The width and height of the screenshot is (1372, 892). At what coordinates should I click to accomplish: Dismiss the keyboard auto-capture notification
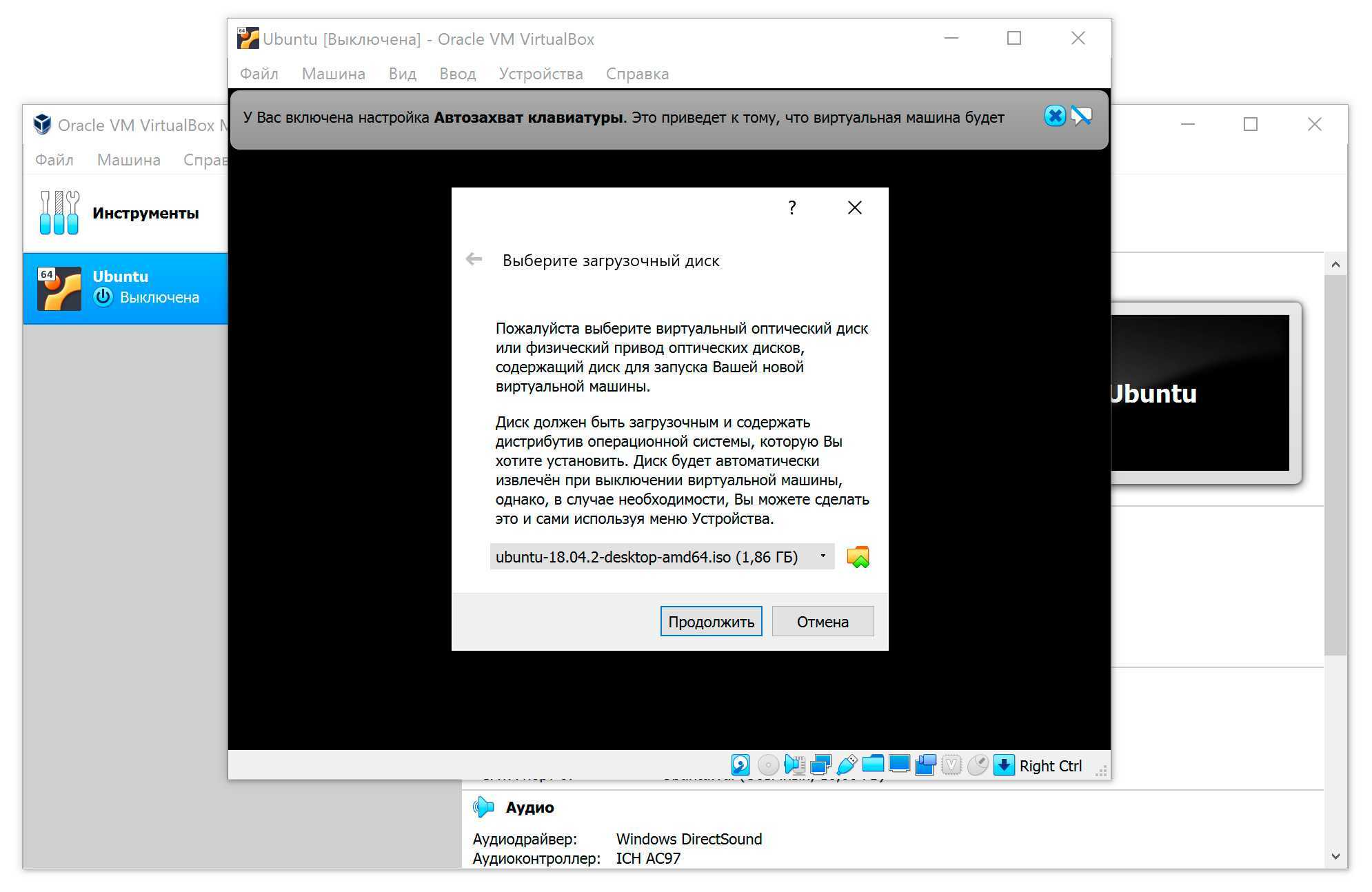pos(1055,116)
